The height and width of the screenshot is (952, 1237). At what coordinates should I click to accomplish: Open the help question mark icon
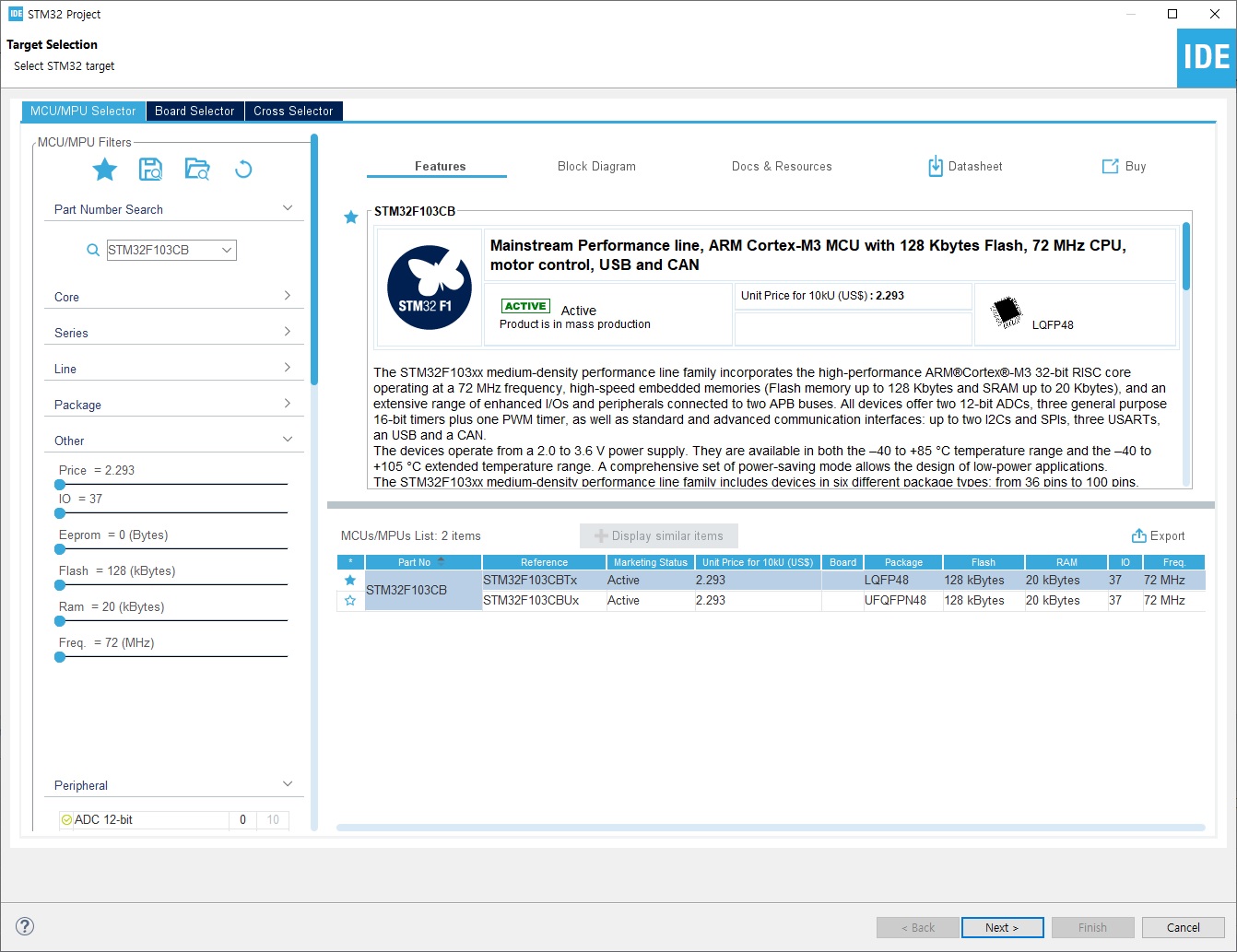[25, 927]
